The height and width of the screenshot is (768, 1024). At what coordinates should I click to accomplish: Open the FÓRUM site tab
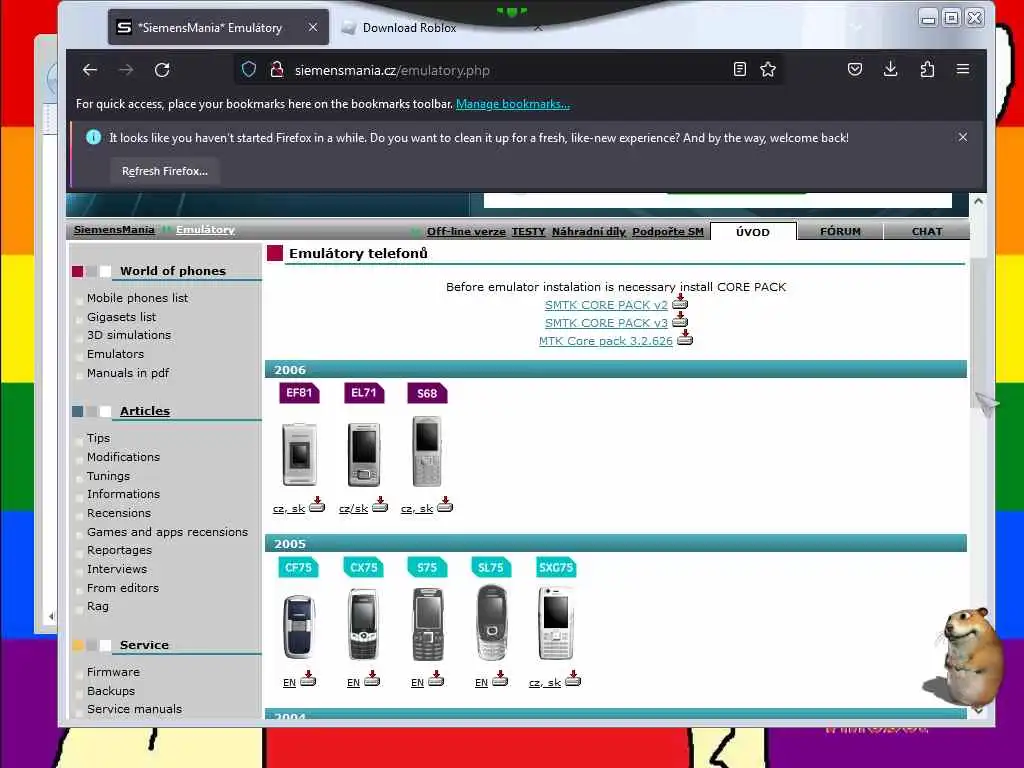(840, 232)
